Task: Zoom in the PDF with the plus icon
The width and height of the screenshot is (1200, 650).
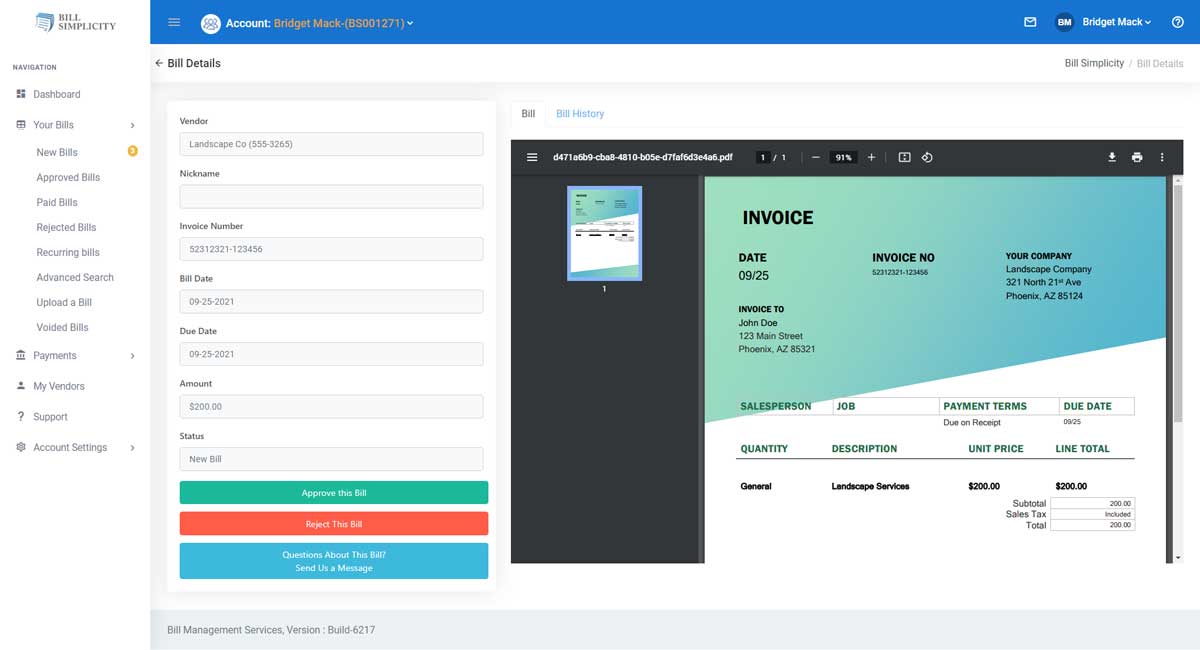Action: tap(871, 157)
